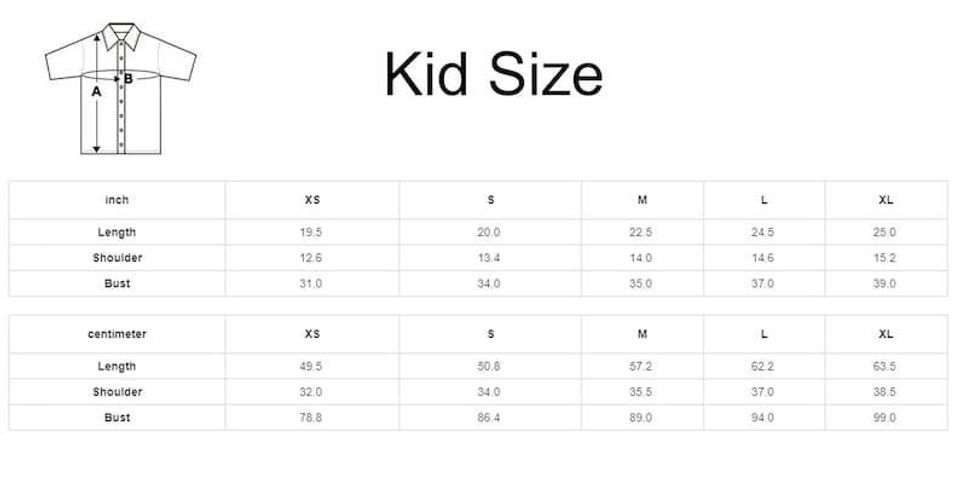
Task: Click the Kid Size title
Action: tap(493, 74)
